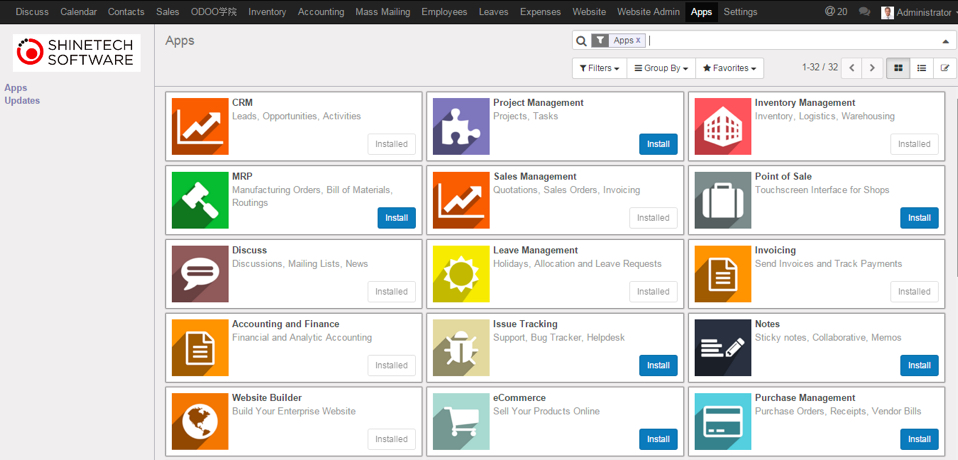Install the Point of Sale app
The height and width of the screenshot is (460, 958).
click(919, 218)
